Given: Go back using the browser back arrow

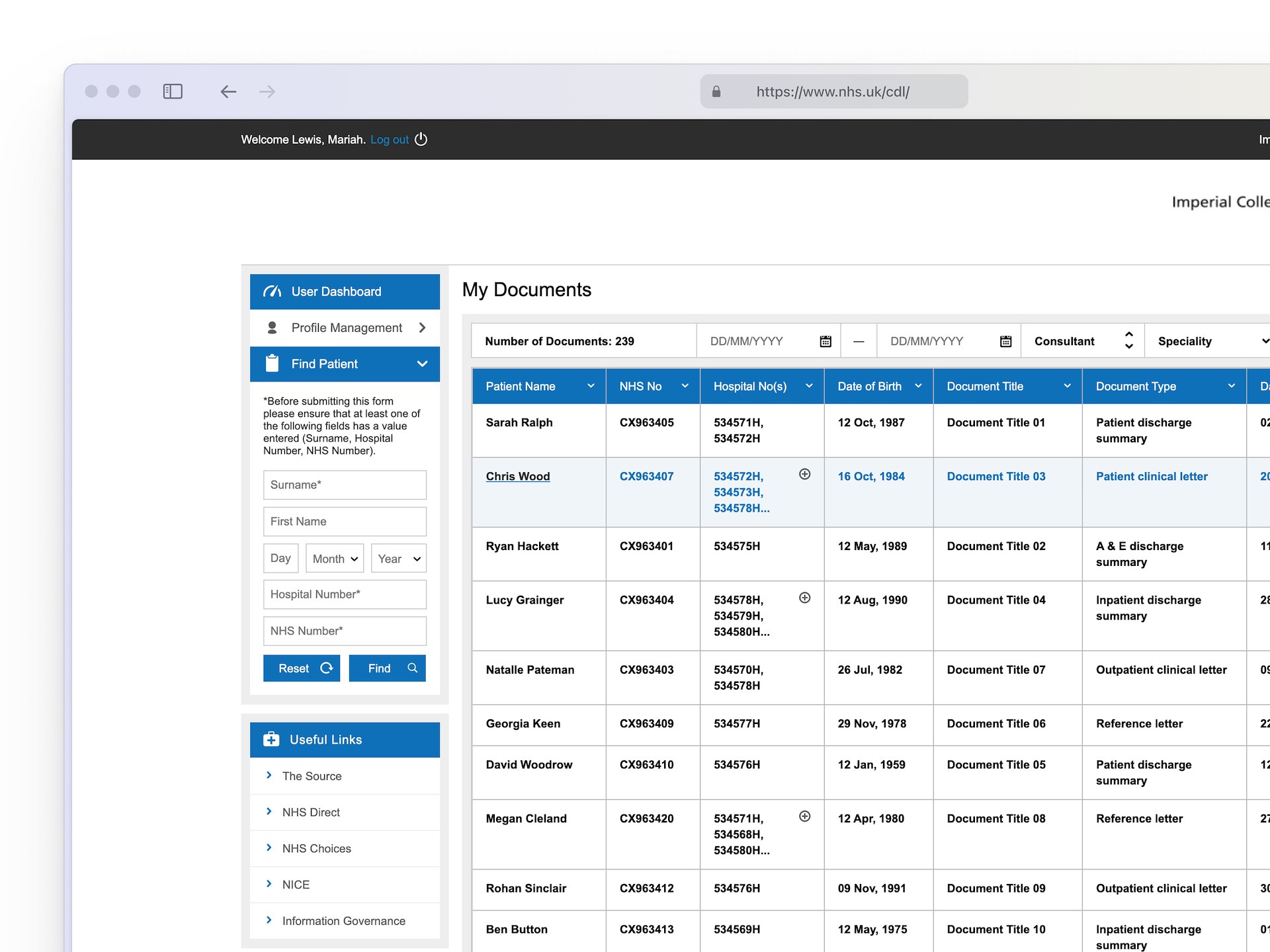Looking at the screenshot, I should [228, 91].
